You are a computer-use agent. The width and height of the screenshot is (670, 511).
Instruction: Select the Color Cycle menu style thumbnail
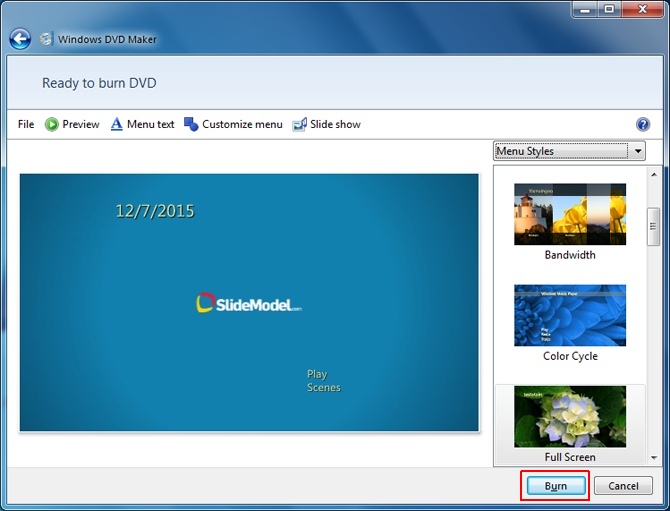pos(570,315)
